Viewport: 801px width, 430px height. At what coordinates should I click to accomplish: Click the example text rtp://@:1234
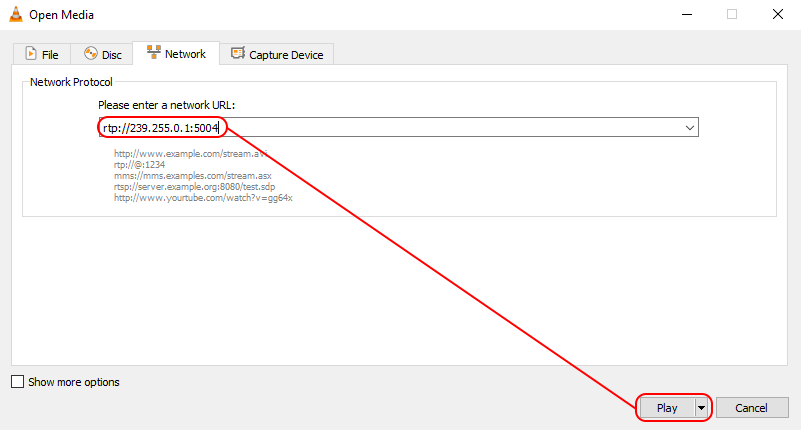(x=139, y=164)
